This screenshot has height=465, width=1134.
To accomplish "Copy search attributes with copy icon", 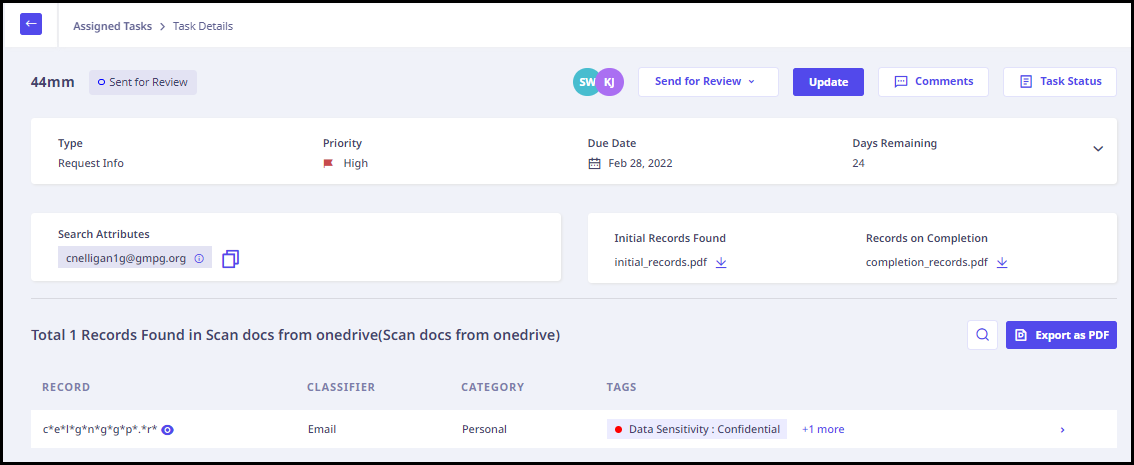I will [x=231, y=258].
